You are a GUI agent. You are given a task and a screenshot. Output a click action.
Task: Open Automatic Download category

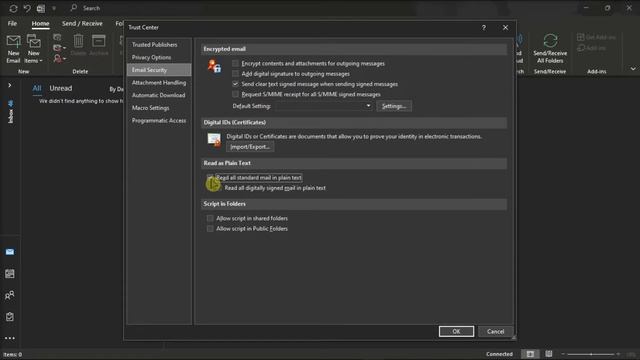(159, 95)
